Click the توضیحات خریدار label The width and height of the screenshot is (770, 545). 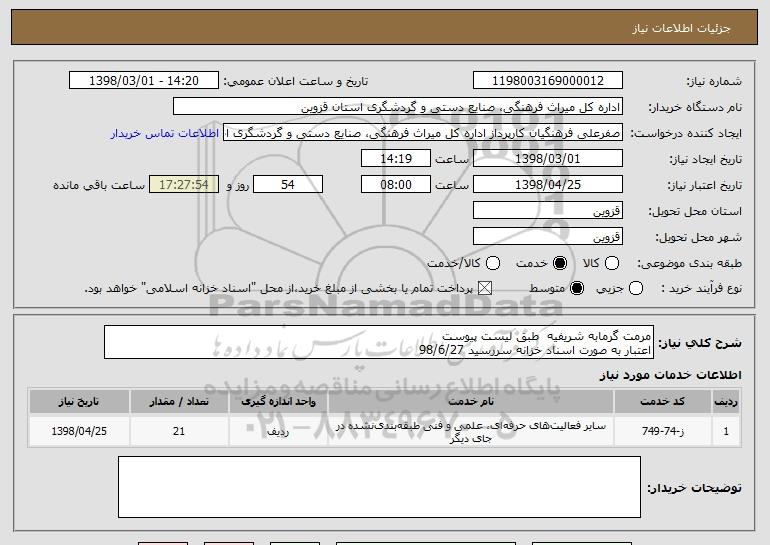pos(694,488)
